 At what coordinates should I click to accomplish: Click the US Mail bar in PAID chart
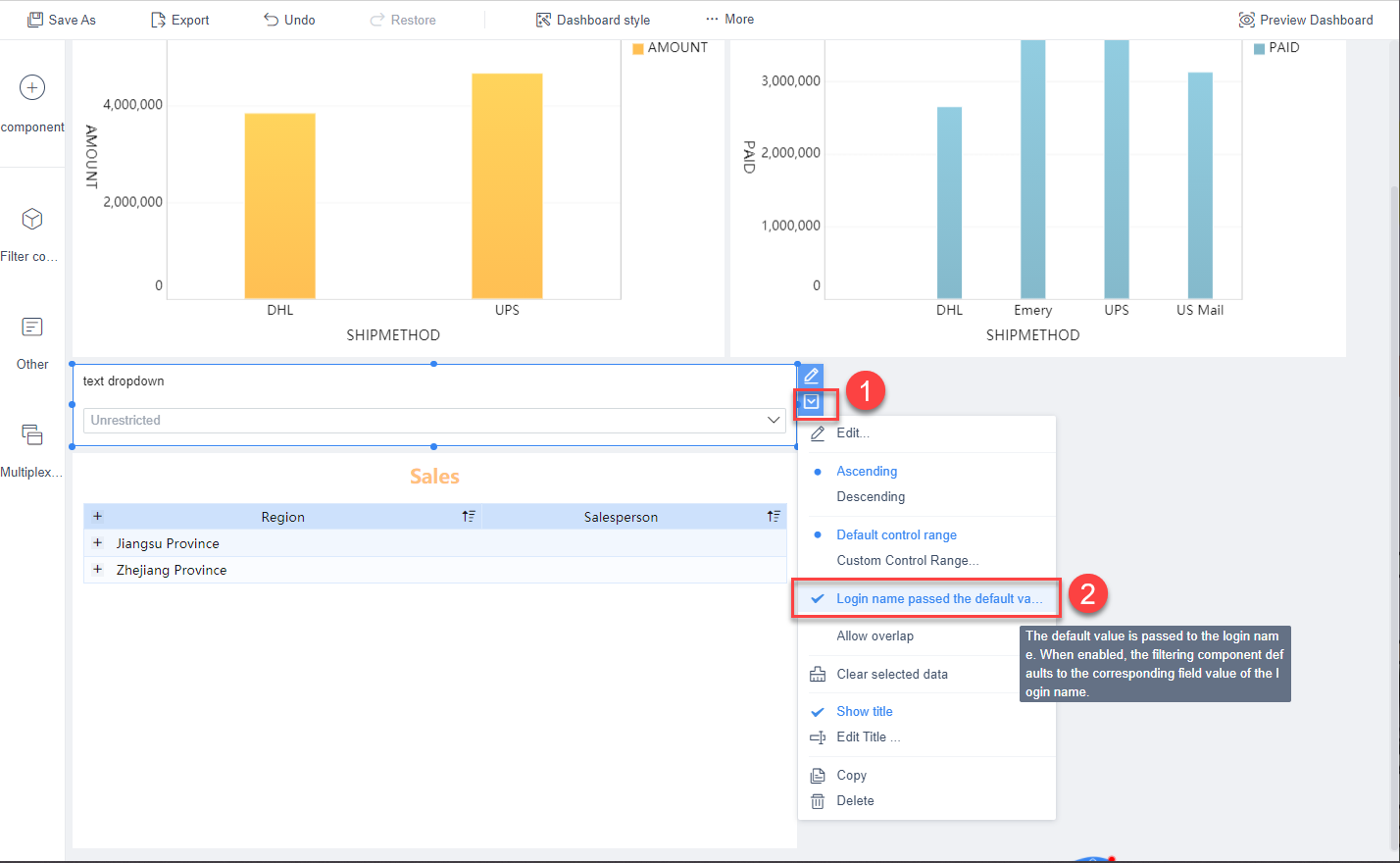[x=1200, y=185]
